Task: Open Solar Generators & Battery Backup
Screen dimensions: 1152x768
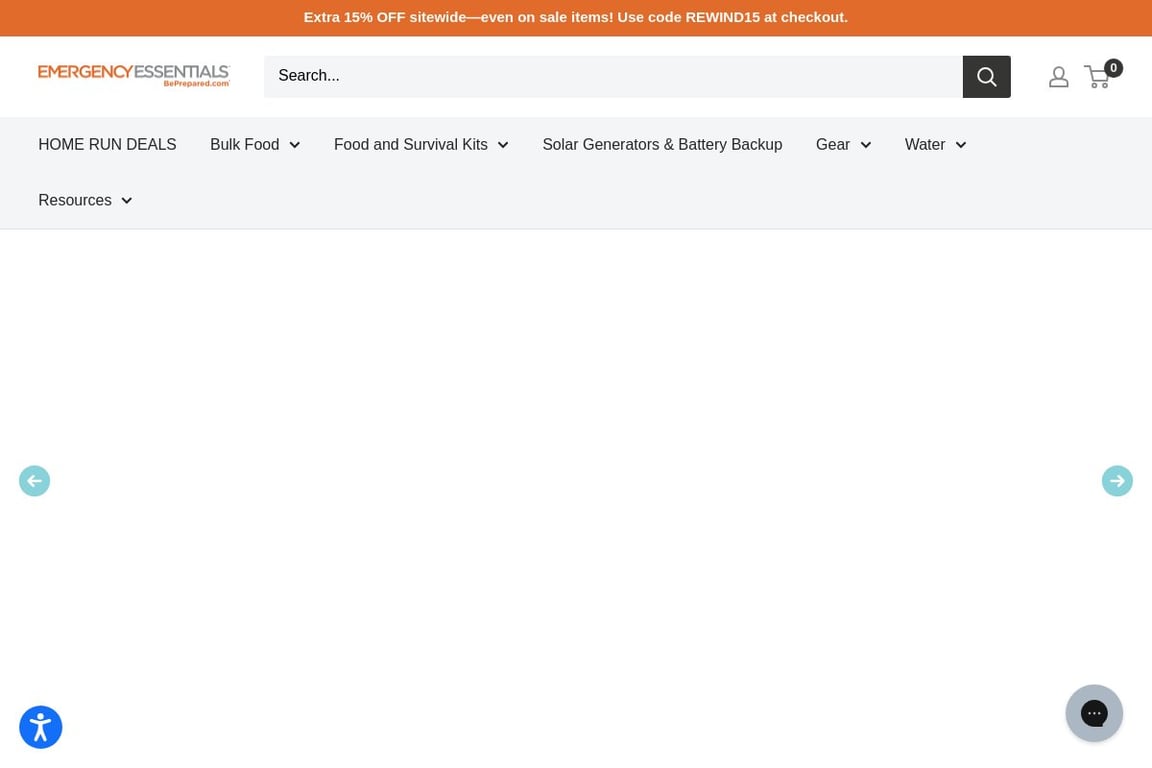Action: [661, 145]
